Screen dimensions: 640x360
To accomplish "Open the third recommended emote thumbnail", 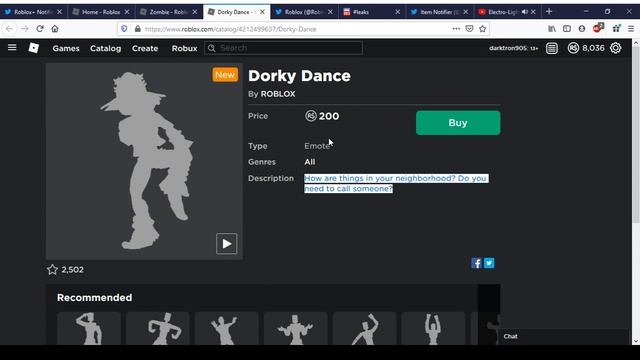I will (x=227, y=329).
